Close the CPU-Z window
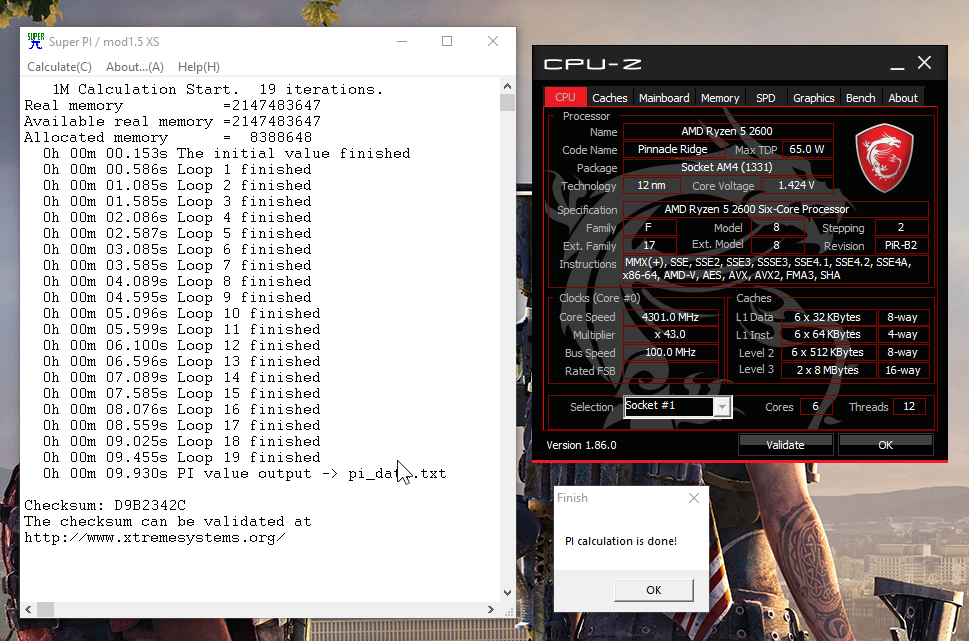 (925, 62)
